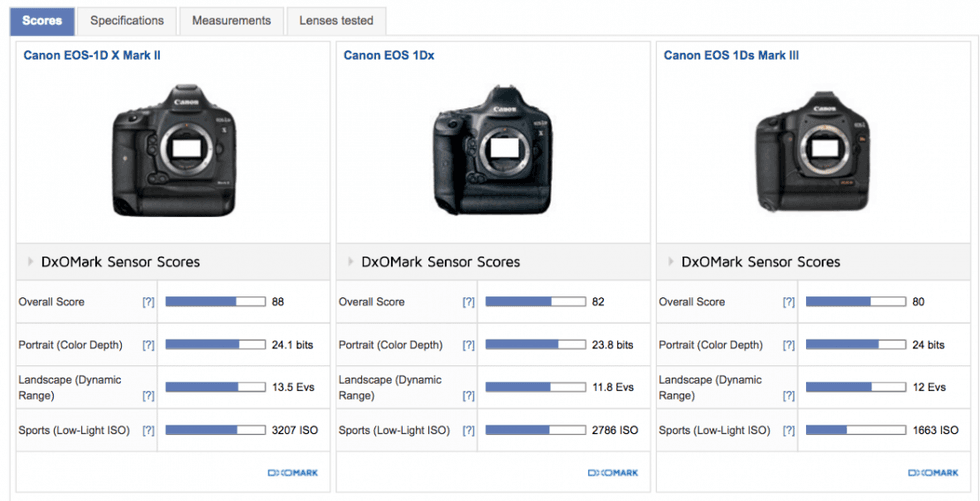
Task: Select Sports (Low-Light ISO) label for 1Ds Mark III
Action: tap(714, 430)
